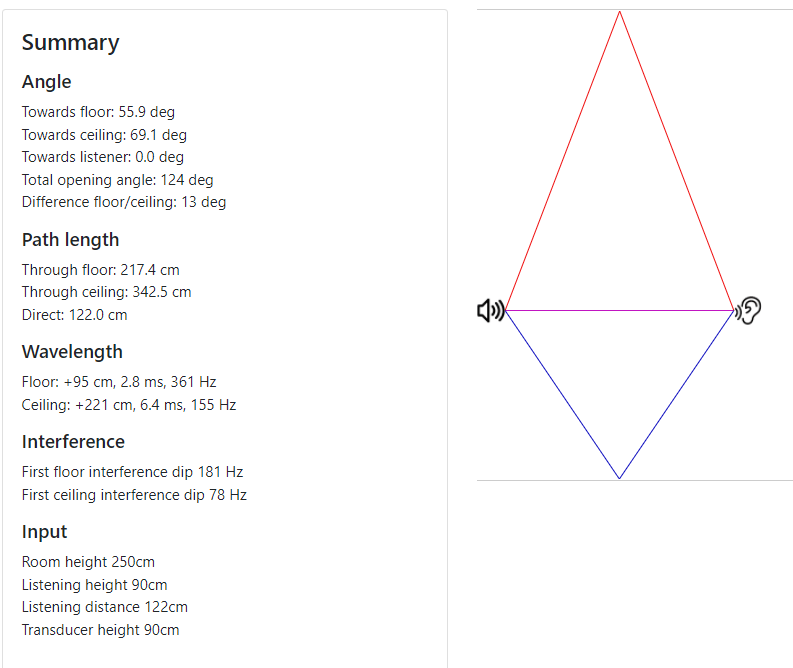The height and width of the screenshot is (668, 793).
Task: Select the Summary heading
Action: 70,42
